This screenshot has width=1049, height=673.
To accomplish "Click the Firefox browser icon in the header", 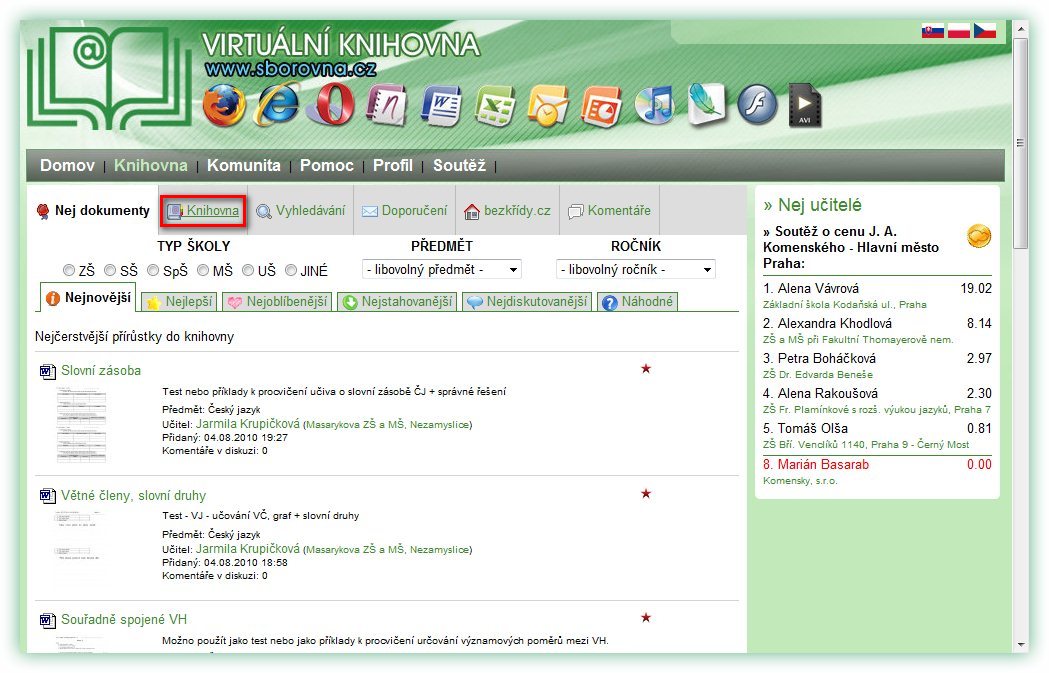I will (223, 106).
